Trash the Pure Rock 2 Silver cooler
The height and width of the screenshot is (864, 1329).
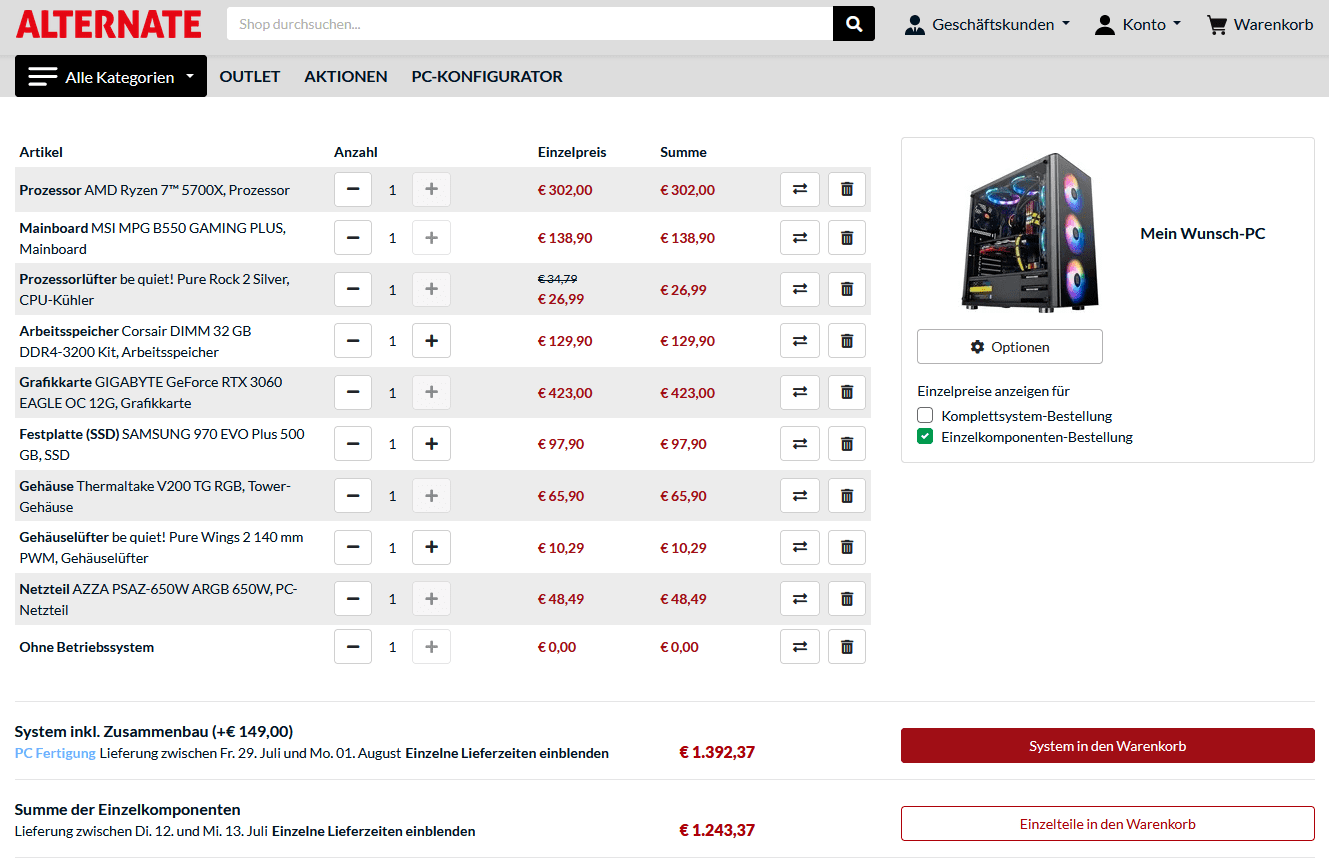(847, 289)
